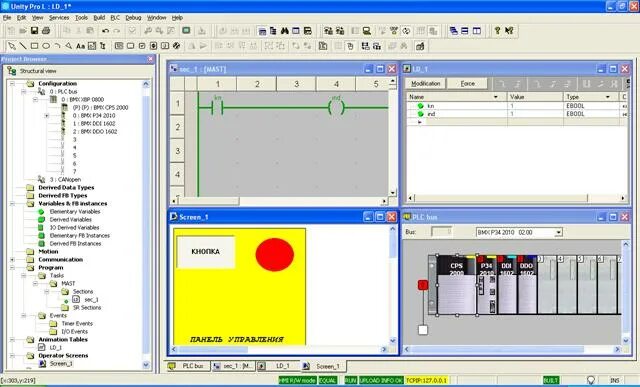Image resolution: width=640 pixels, height=387 pixels.
Task: Click the RUN status bar indicator
Action: 351,380
